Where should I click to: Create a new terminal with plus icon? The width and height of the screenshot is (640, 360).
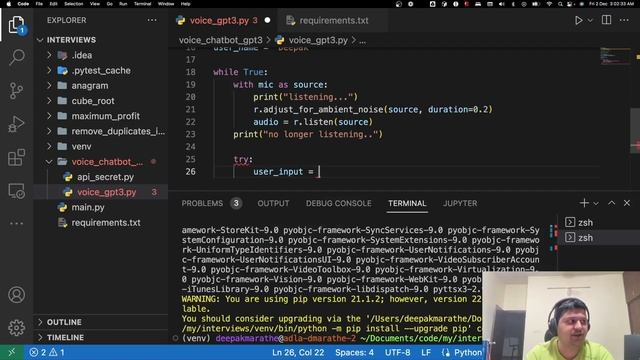coord(584,203)
